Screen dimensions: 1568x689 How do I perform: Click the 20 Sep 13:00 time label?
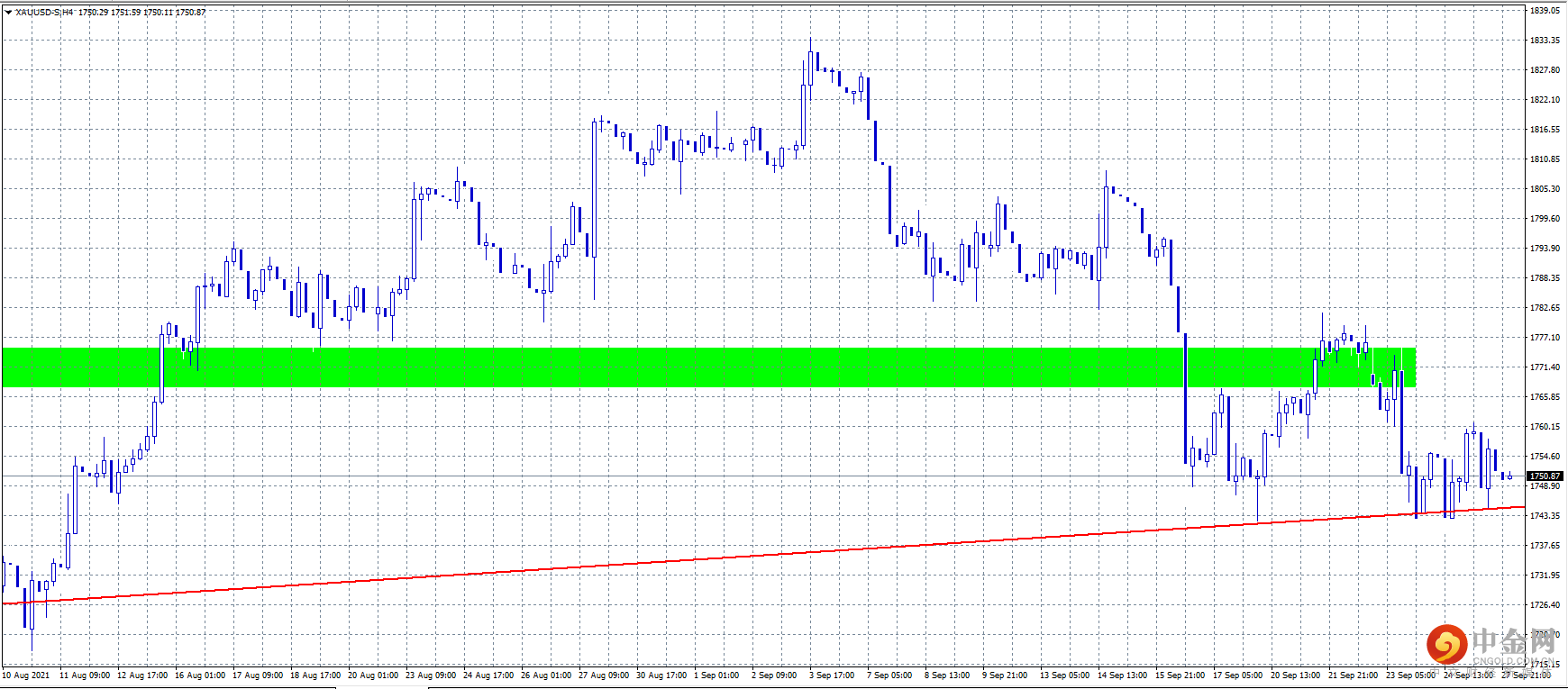point(1296,675)
